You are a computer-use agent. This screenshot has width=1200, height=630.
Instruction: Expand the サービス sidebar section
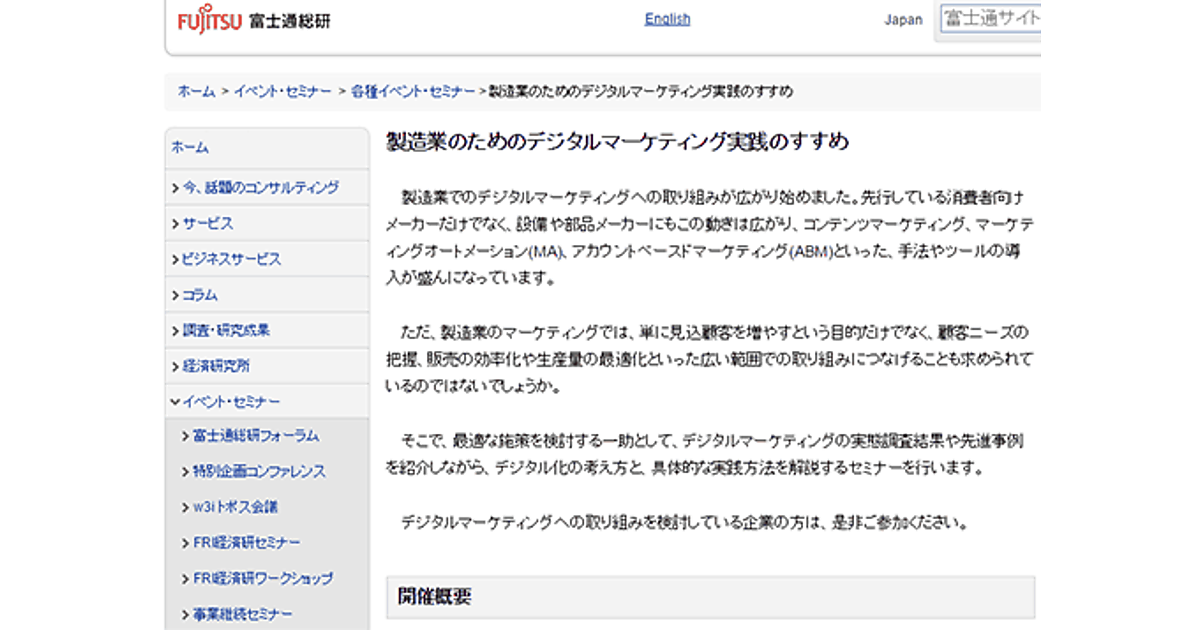(207, 223)
